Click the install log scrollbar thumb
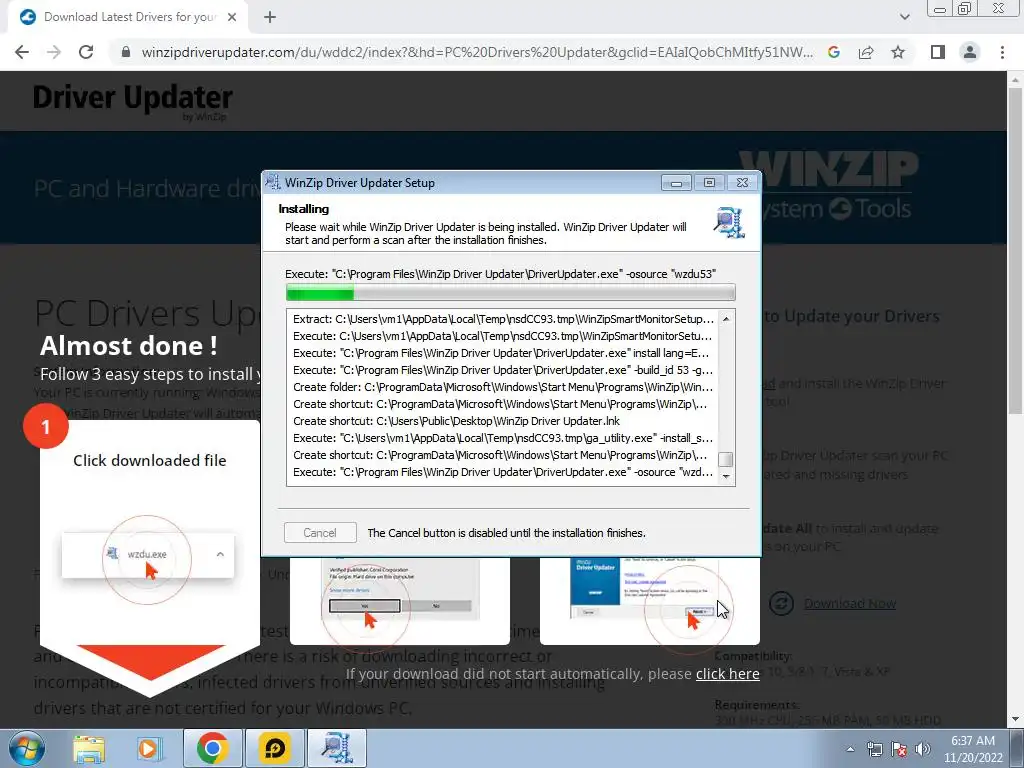 [726, 460]
